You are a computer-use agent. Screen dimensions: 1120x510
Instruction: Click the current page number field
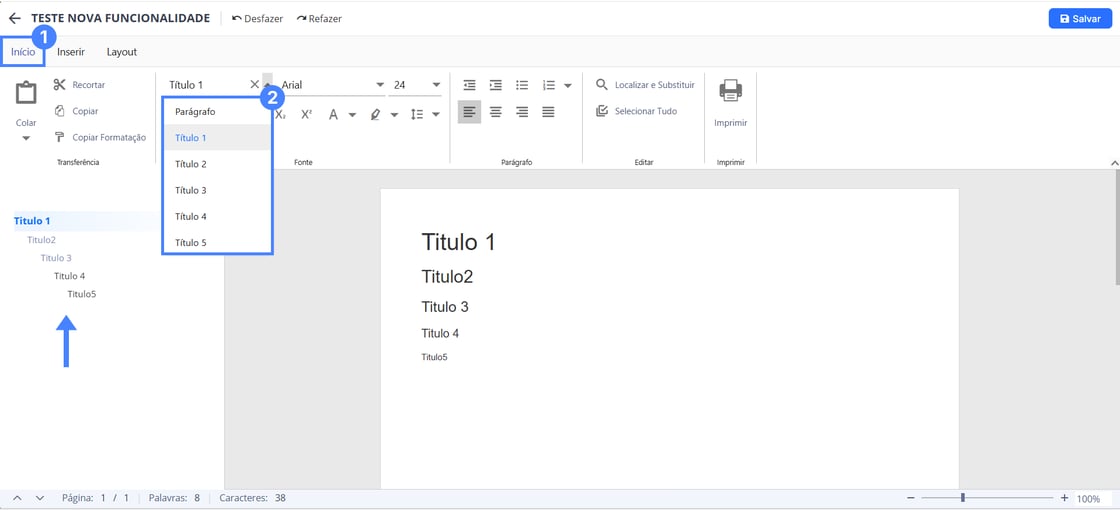103,498
